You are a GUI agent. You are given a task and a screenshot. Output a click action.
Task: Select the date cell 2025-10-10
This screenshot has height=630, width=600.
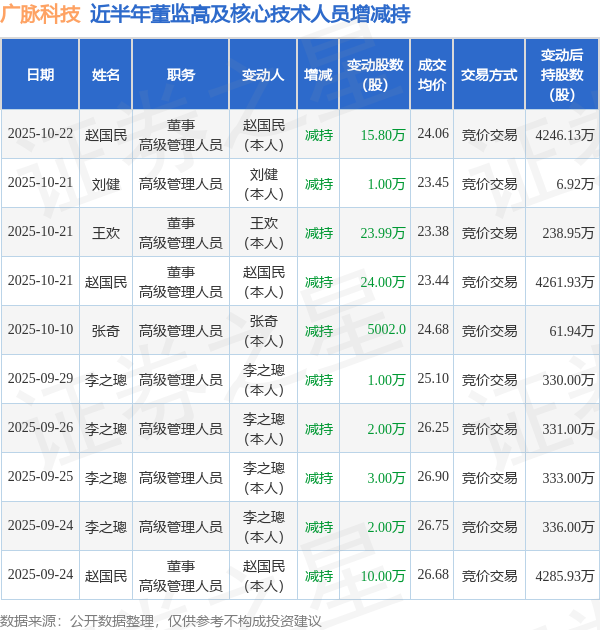(x=40, y=329)
